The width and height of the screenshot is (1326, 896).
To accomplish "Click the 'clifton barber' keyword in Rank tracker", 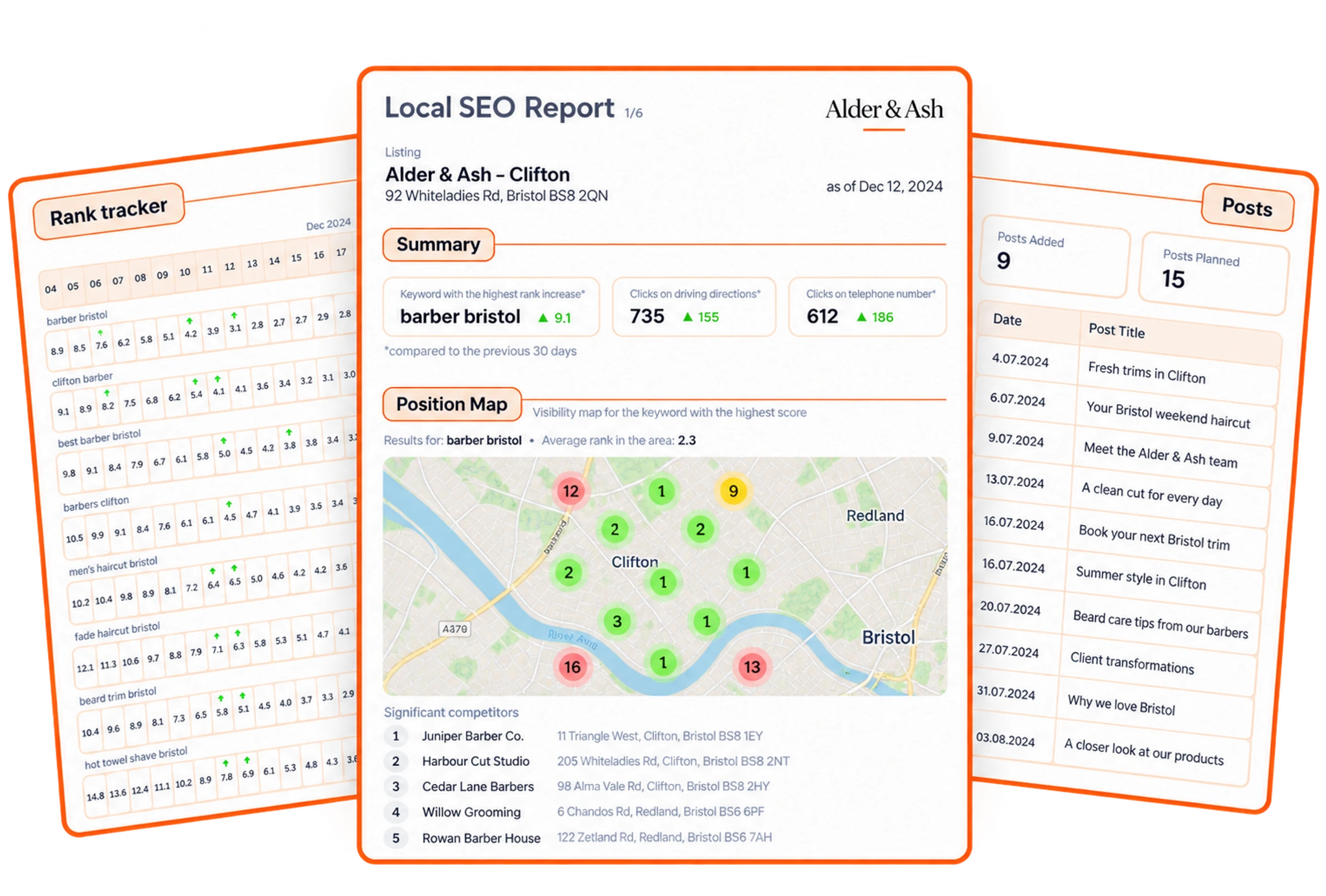I will click(82, 379).
